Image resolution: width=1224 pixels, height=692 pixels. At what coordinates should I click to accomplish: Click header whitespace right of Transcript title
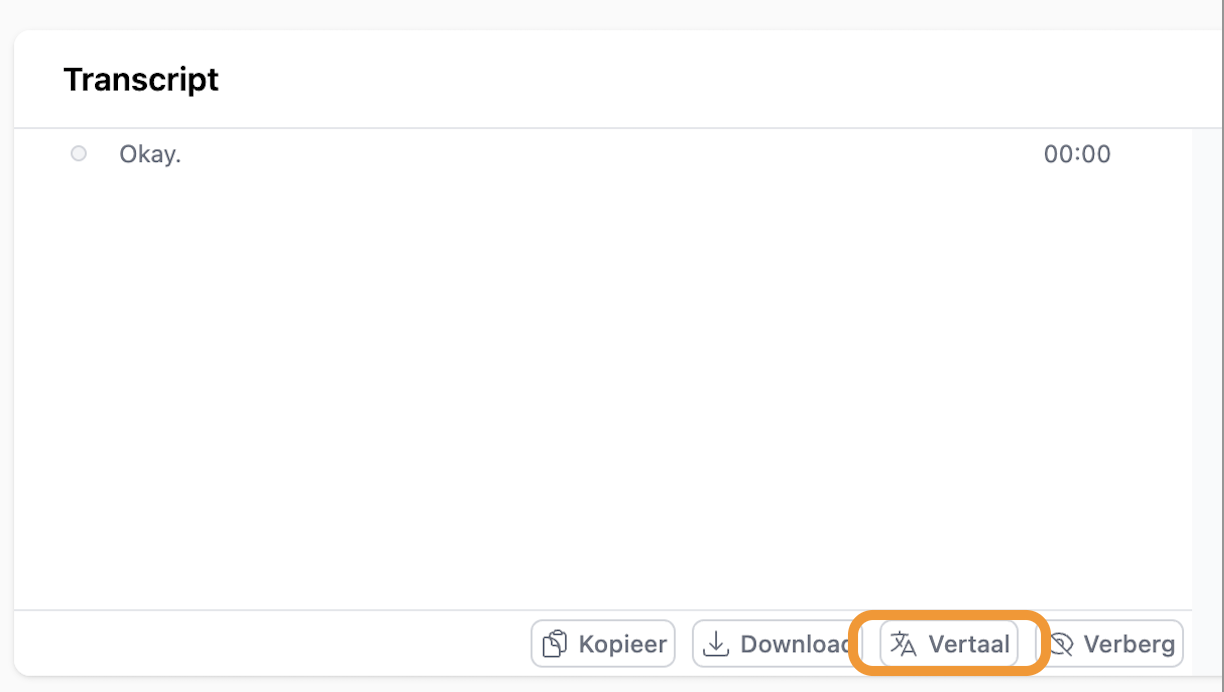point(700,80)
